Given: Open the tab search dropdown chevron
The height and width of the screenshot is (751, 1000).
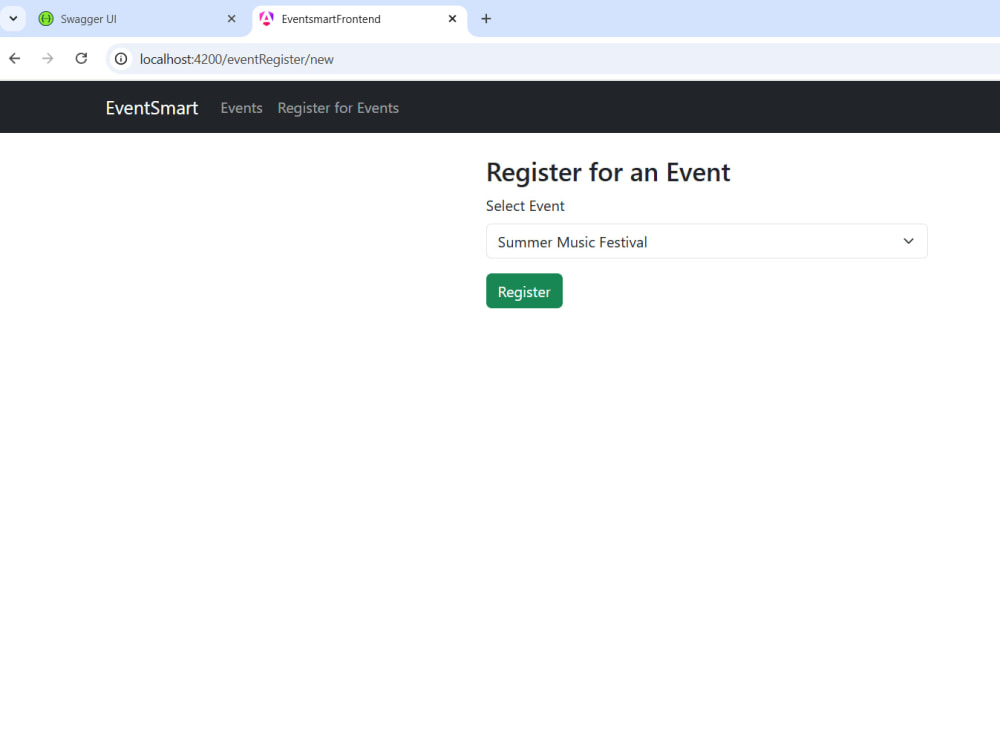Looking at the screenshot, I should pyautogui.click(x=13, y=18).
